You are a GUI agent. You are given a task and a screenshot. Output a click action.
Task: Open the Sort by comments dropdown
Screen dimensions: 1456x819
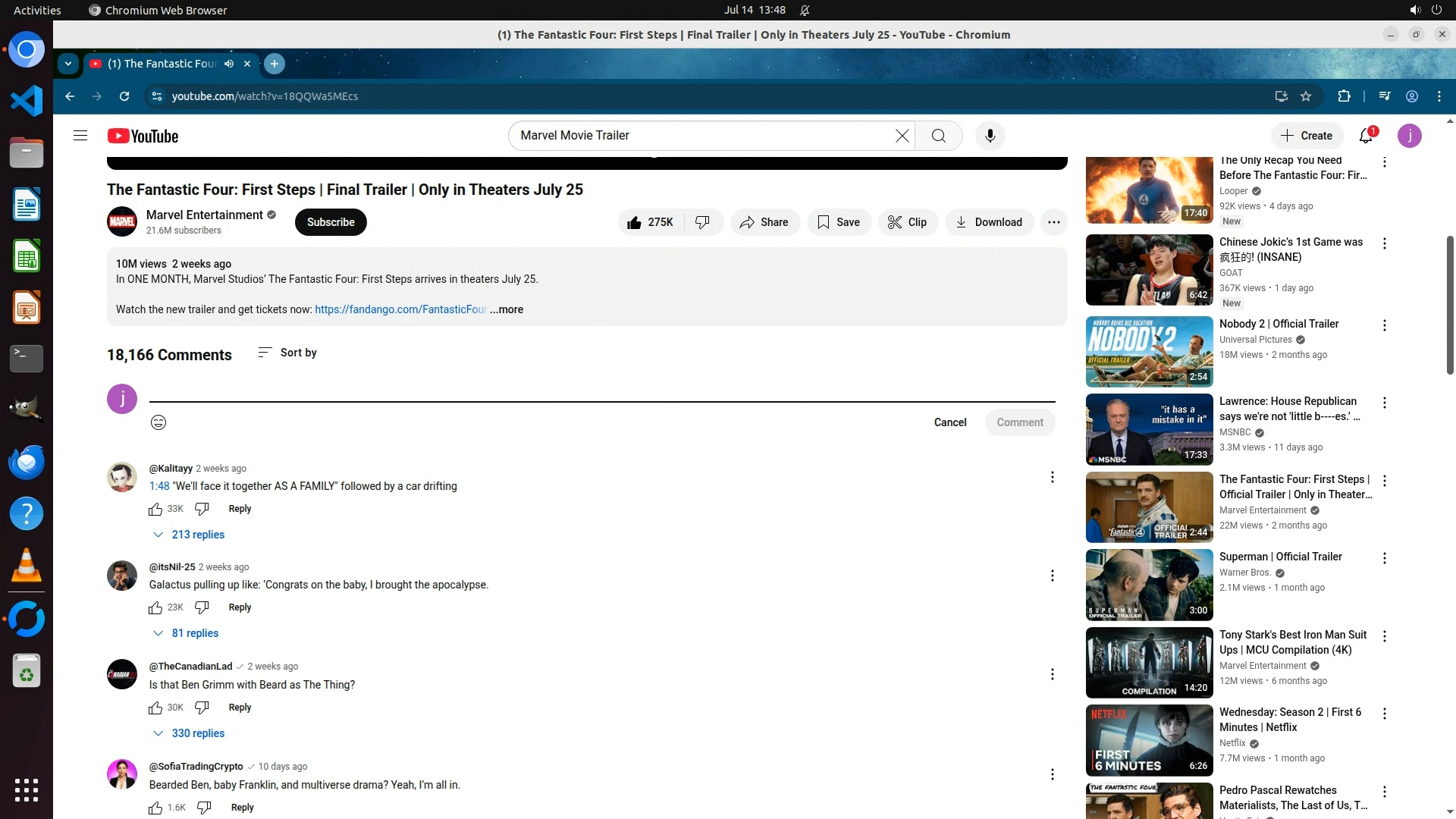[x=287, y=353]
